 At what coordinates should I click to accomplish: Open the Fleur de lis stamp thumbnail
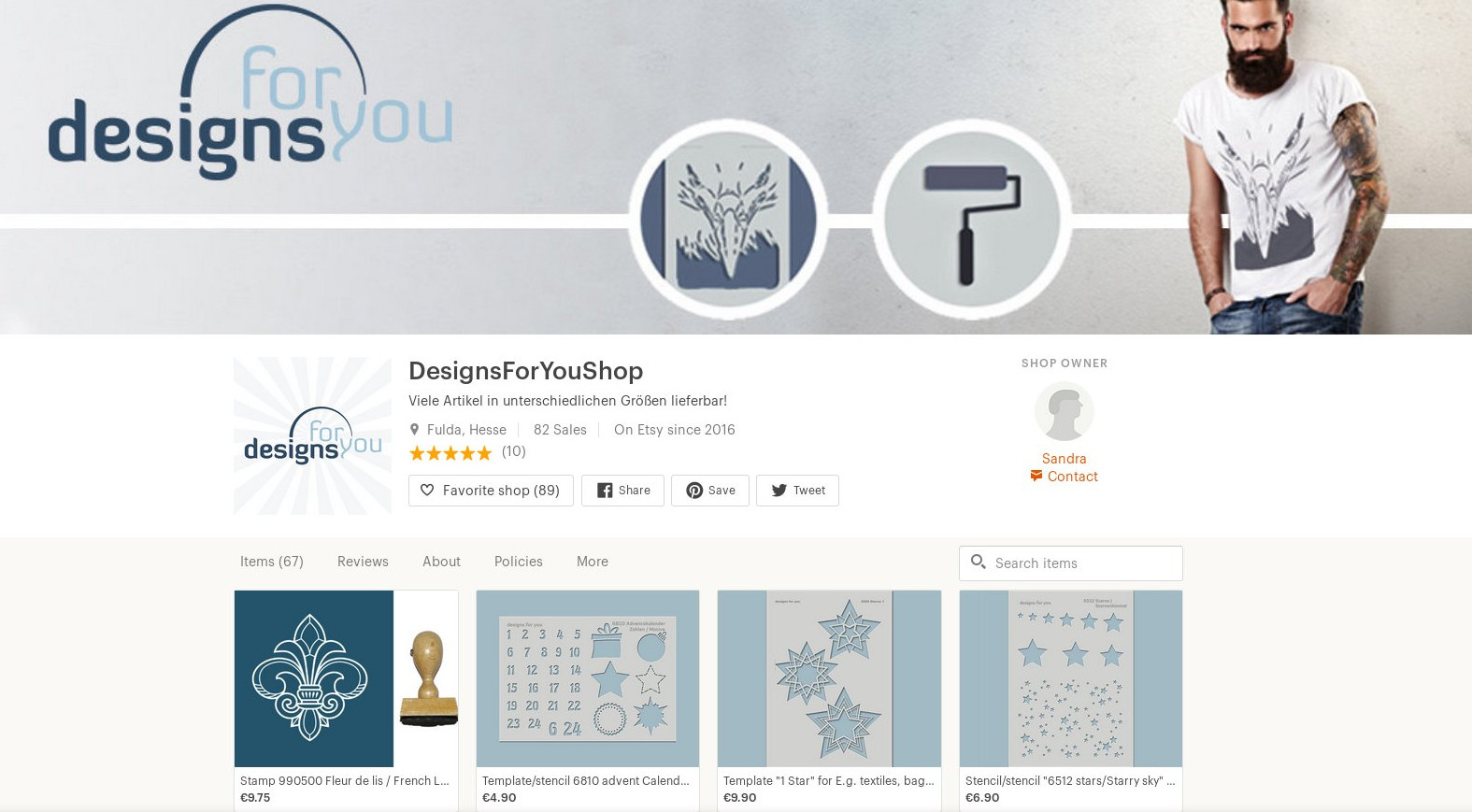346,678
